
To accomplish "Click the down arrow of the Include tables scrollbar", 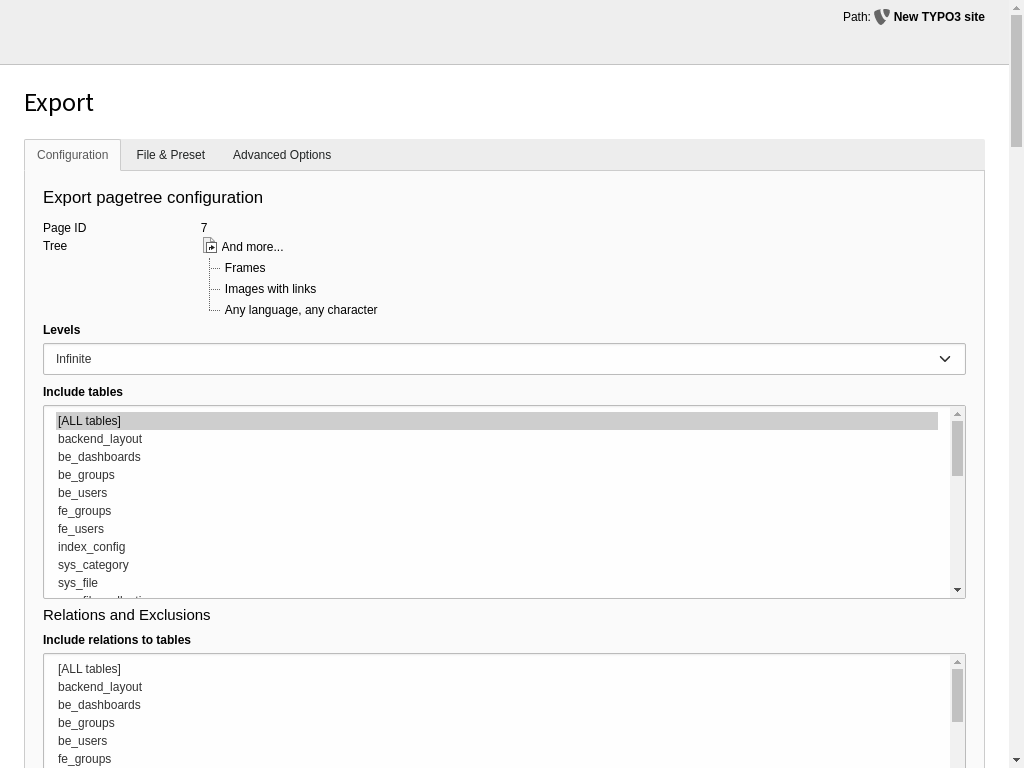I will click(x=957, y=589).
